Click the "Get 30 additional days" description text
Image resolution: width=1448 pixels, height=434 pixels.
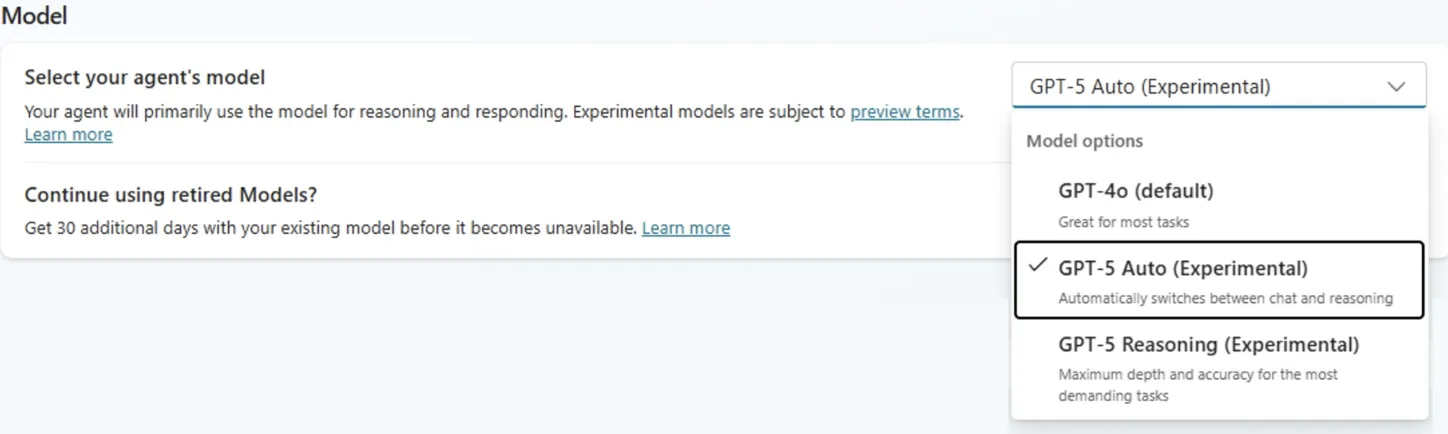click(x=330, y=228)
